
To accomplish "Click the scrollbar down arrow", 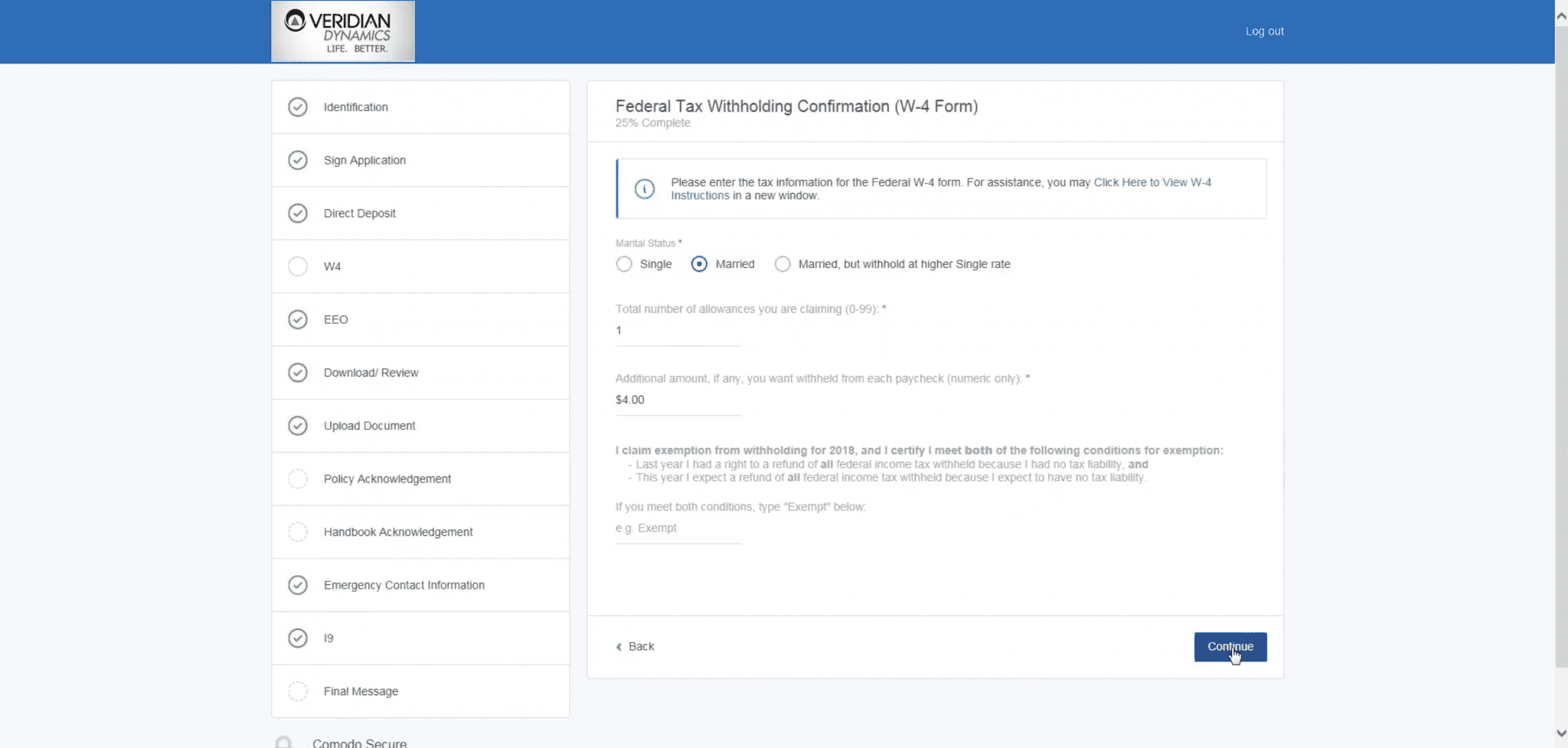I will tap(1561, 733).
